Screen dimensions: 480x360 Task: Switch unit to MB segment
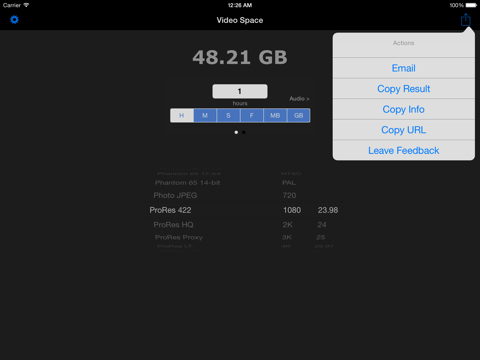coord(275,115)
